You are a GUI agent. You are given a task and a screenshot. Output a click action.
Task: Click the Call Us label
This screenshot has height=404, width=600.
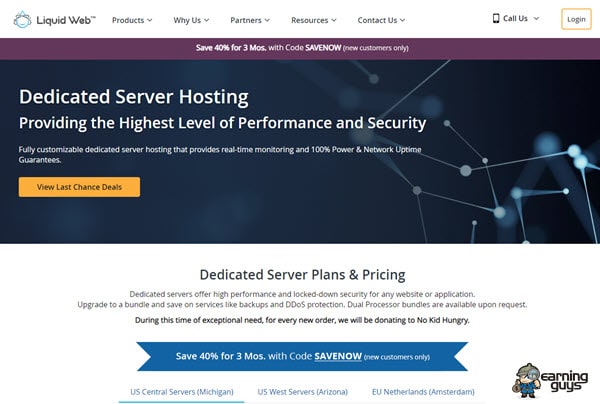(x=515, y=18)
